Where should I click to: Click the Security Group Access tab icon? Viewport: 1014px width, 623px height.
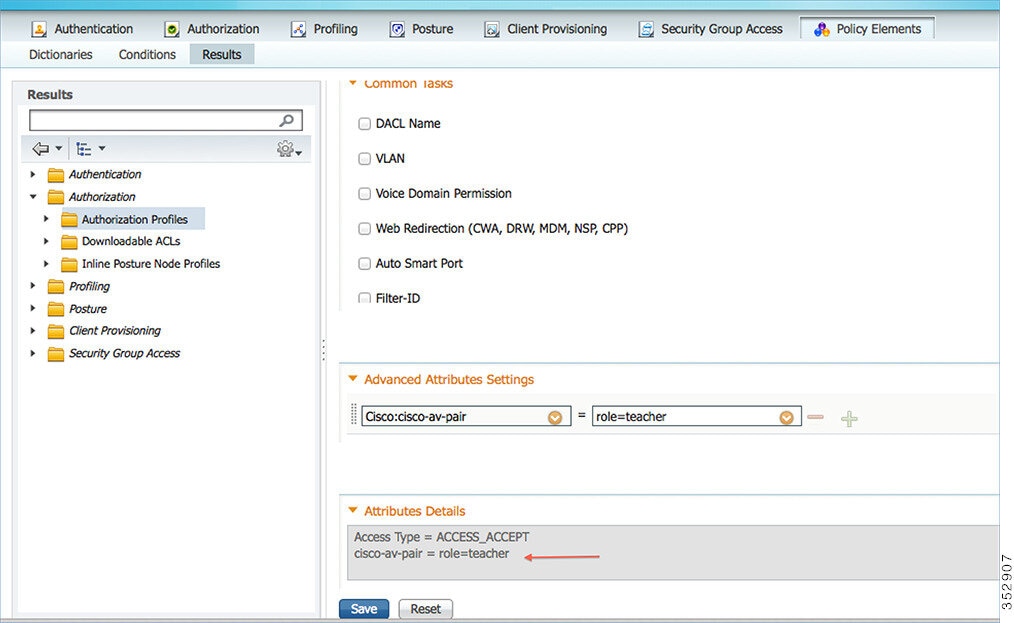point(646,29)
